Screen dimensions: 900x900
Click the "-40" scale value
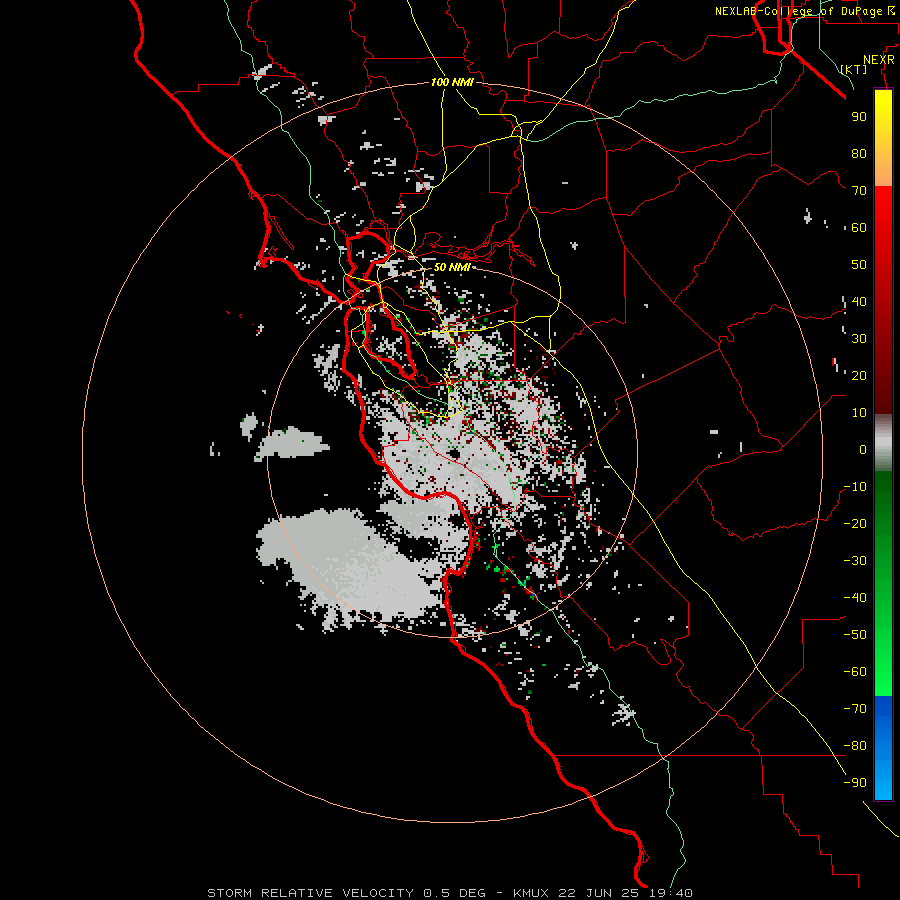(855, 598)
